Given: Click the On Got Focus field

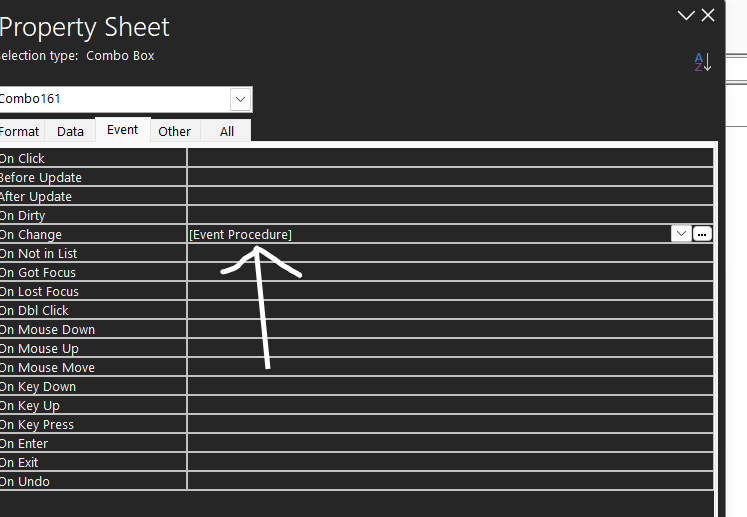Looking at the screenshot, I should click(450, 272).
